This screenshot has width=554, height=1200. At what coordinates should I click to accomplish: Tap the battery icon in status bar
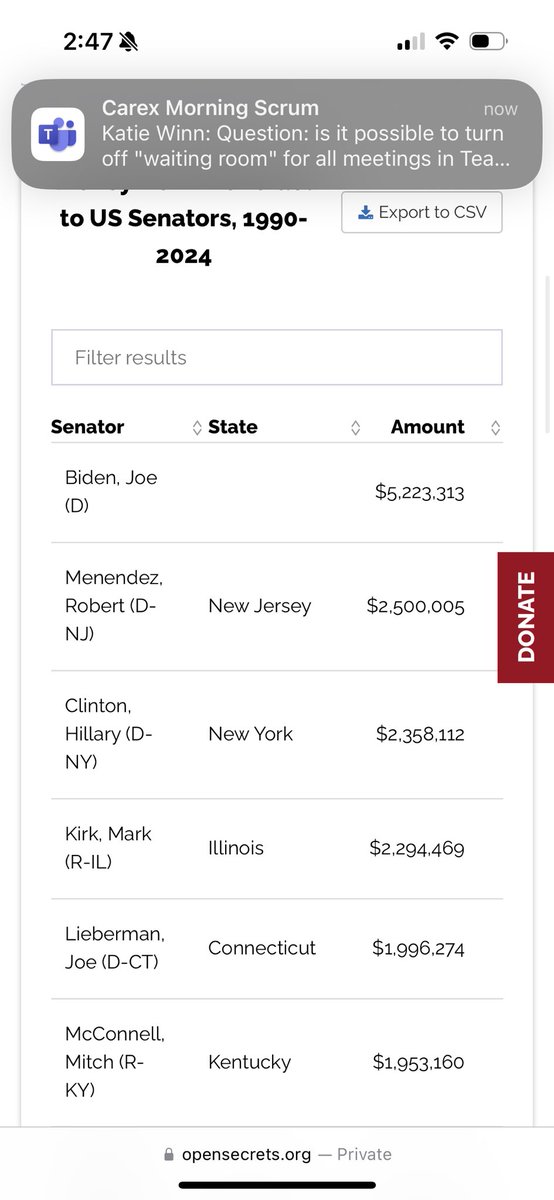[488, 42]
